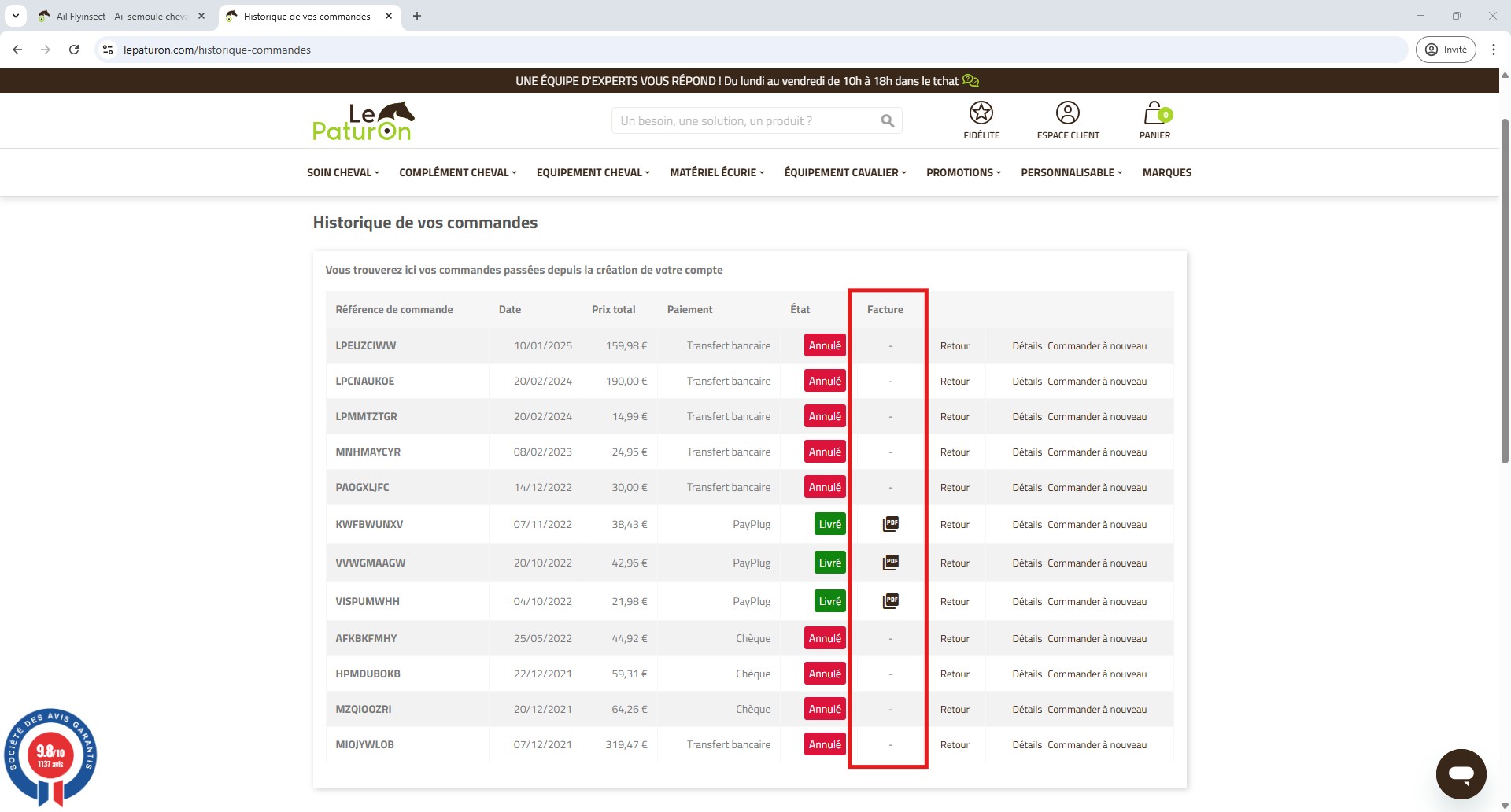The width and height of the screenshot is (1511, 812).
Task: Expand the Équipement Cavalier menu
Action: pos(844,172)
